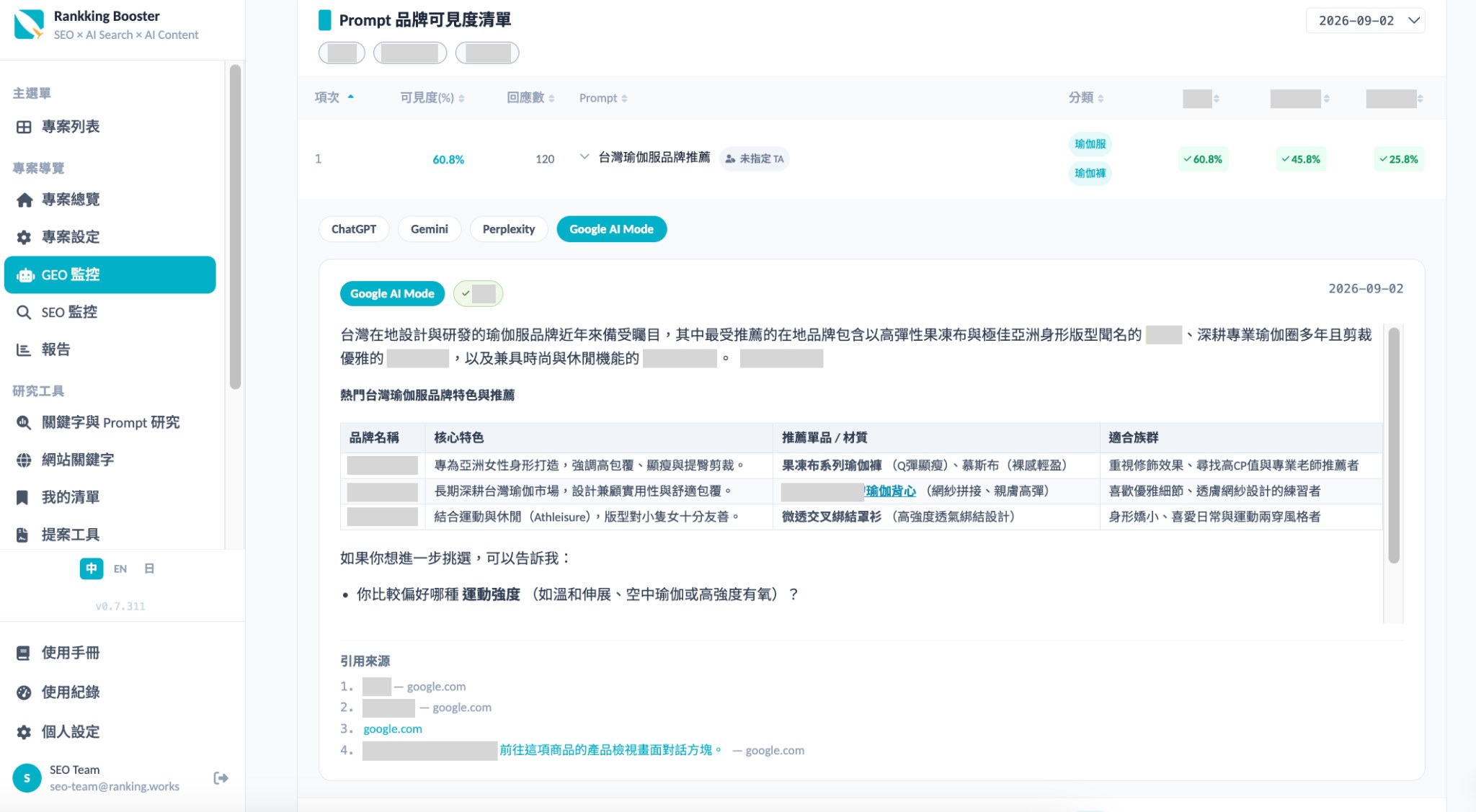The height and width of the screenshot is (812, 1476).
Task: Open 我的清單 menu item
Action: click(110, 497)
